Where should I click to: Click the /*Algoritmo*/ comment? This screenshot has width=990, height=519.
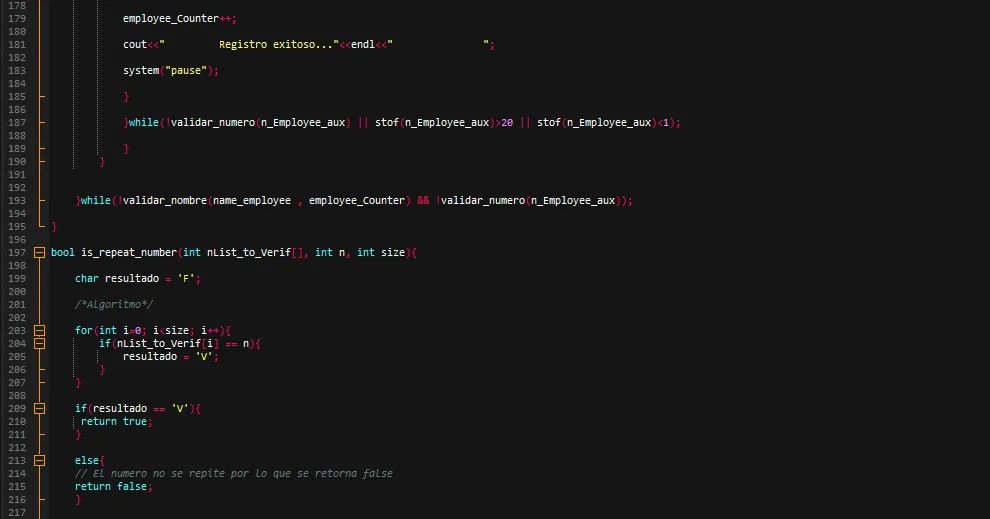[x=114, y=304]
